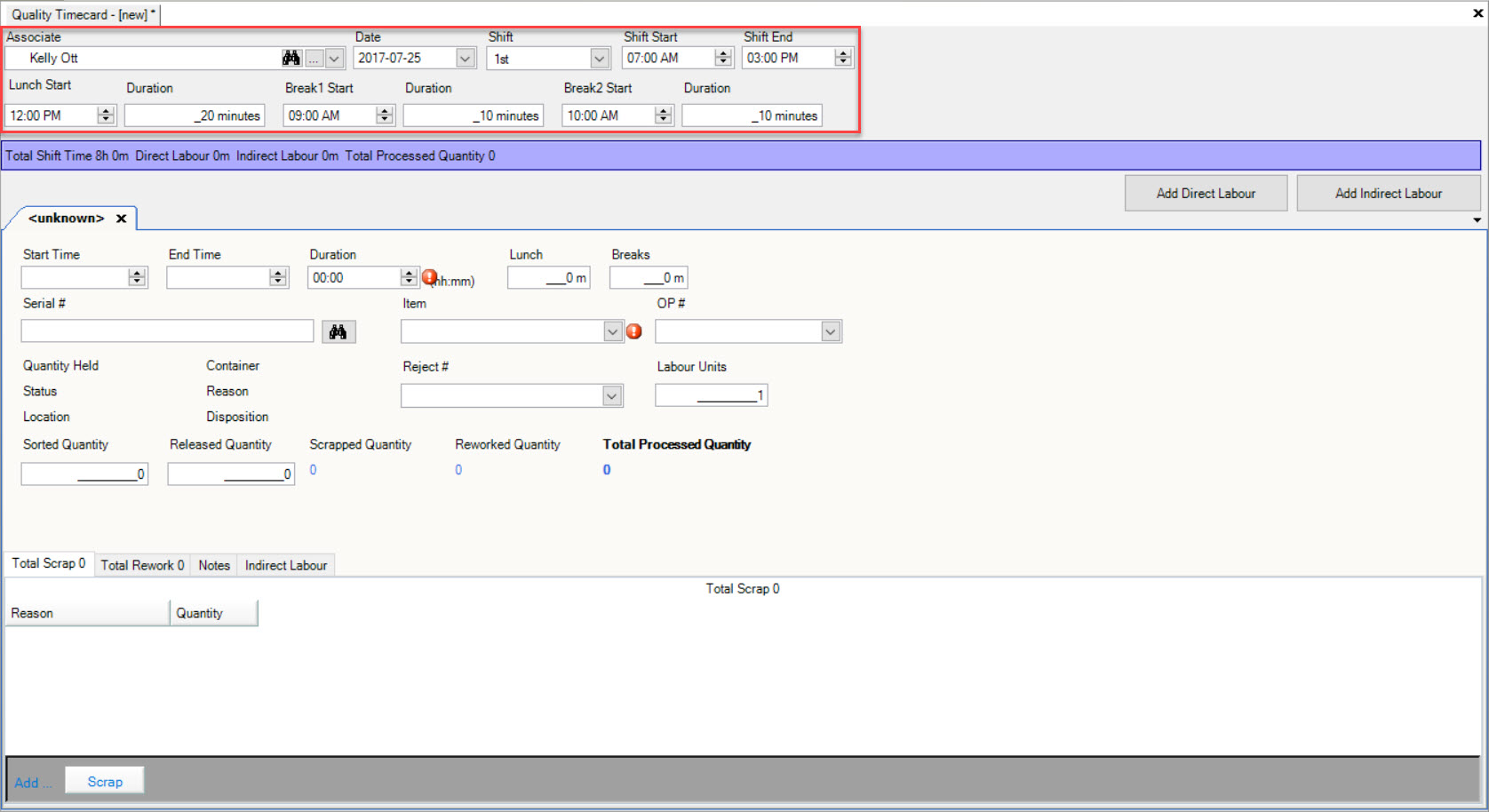Click the Breaks 0 m field
Viewport: 1489px width, 812px height.
click(x=649, y=278)
